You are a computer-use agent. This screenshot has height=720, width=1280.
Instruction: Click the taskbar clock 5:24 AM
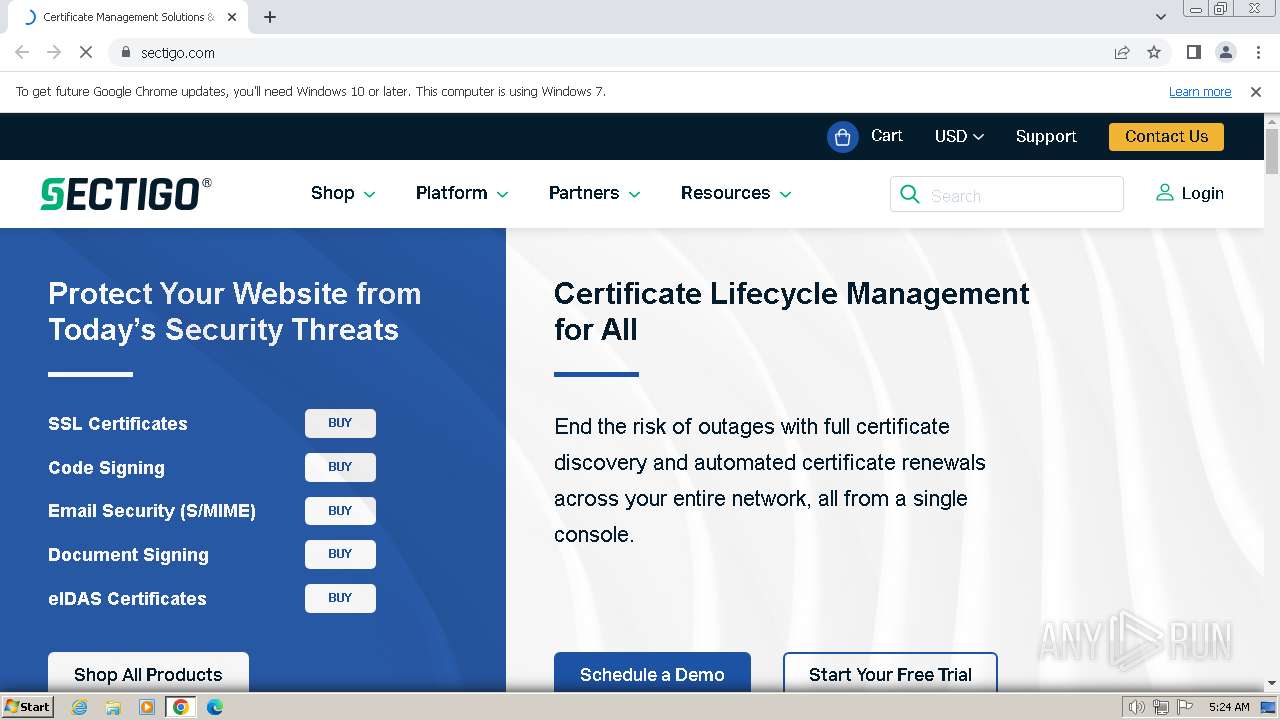[x=1229, y=707]
